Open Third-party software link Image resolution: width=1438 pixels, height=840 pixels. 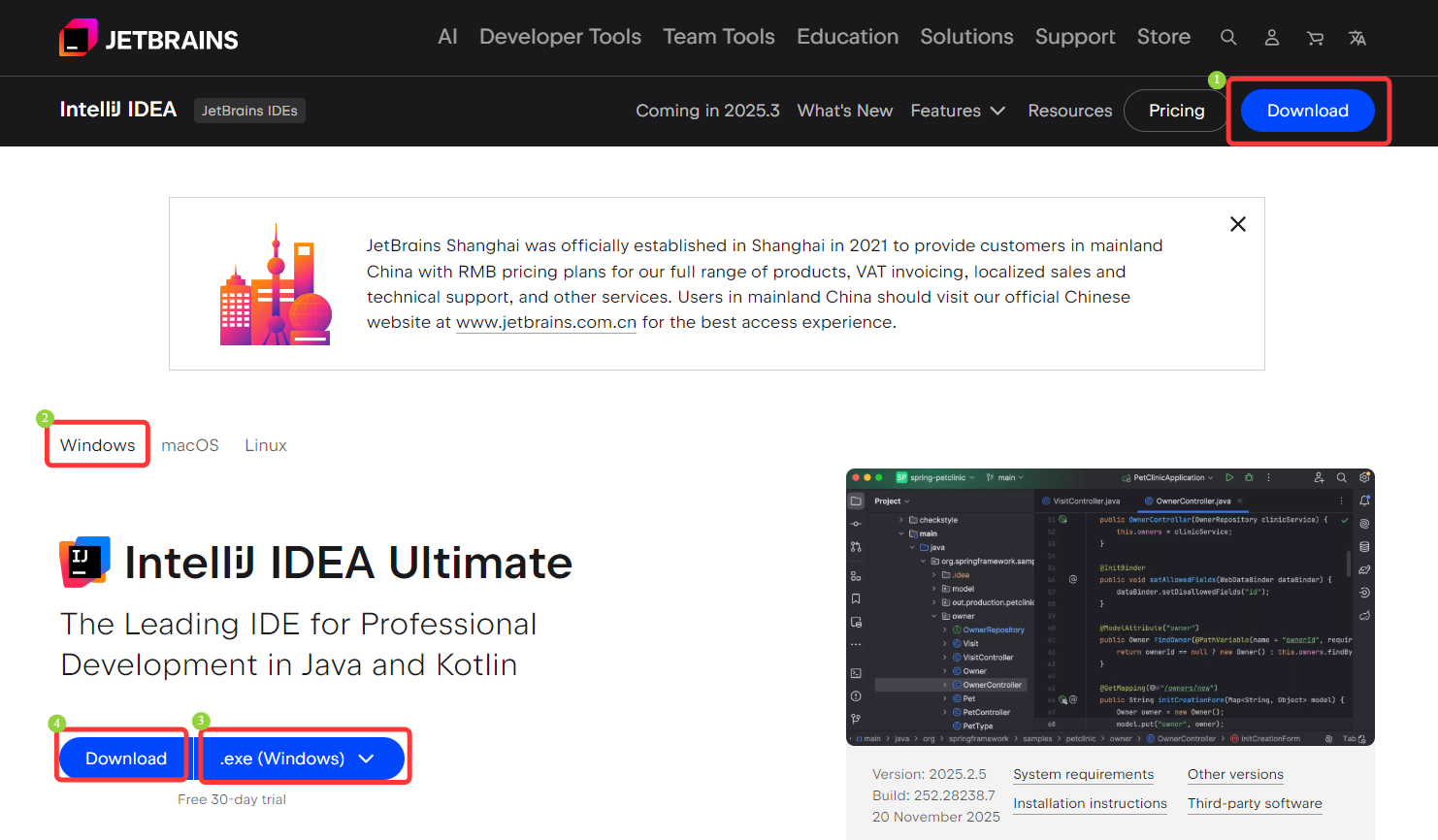click(1255, 803)
